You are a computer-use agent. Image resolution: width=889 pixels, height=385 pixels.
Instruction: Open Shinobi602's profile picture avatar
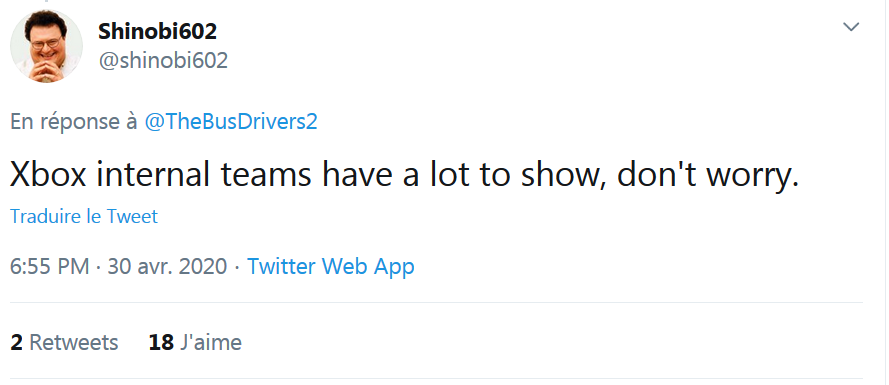46,46
